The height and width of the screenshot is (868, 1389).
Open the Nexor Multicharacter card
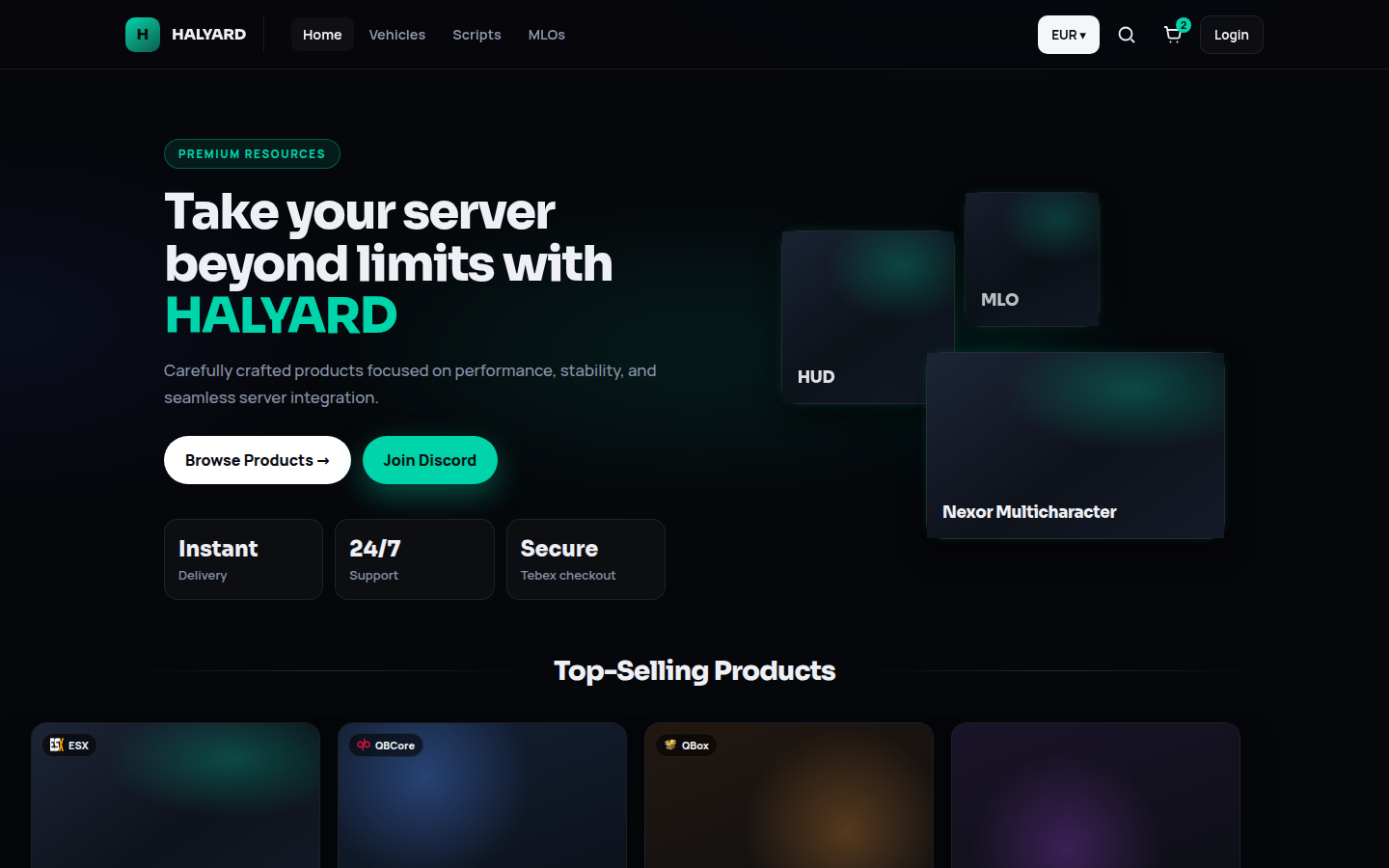tap(1076, 446)
